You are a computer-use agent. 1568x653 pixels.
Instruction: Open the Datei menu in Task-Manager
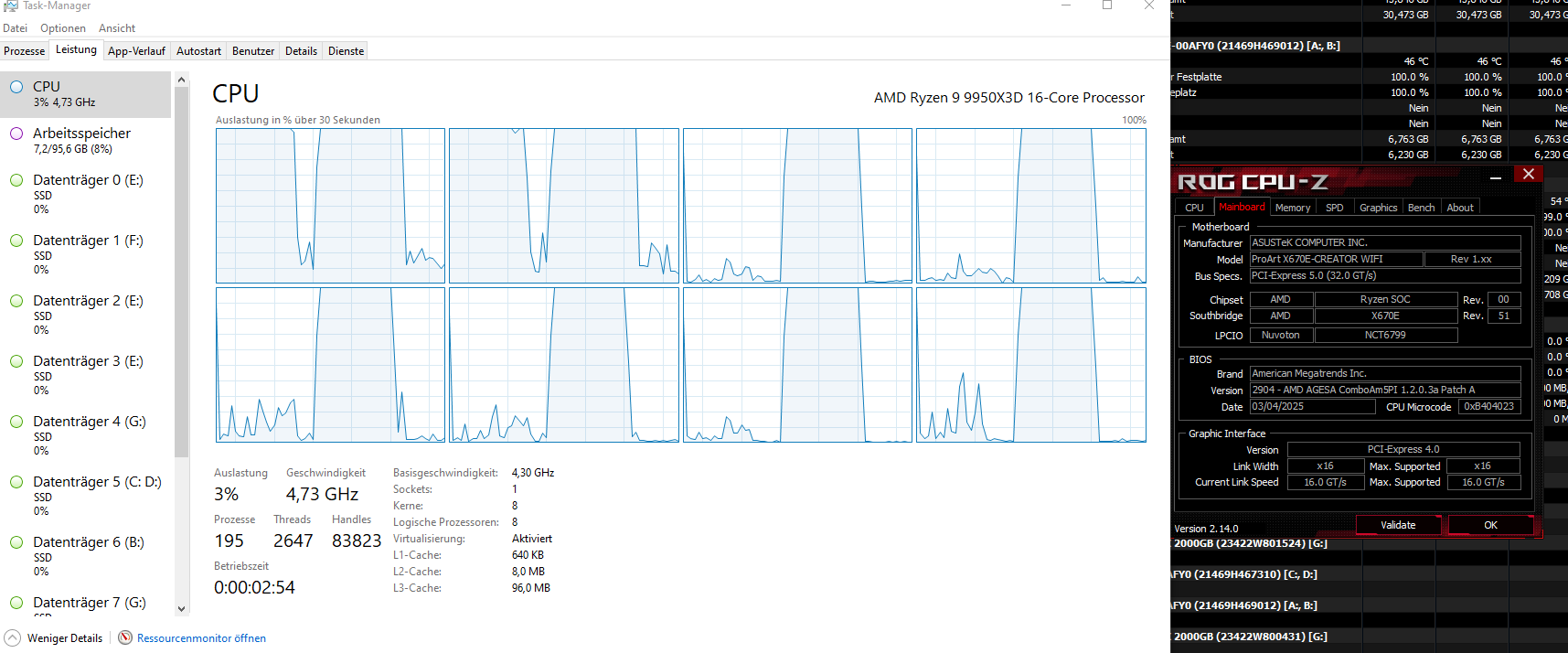(x=15, y=28)
